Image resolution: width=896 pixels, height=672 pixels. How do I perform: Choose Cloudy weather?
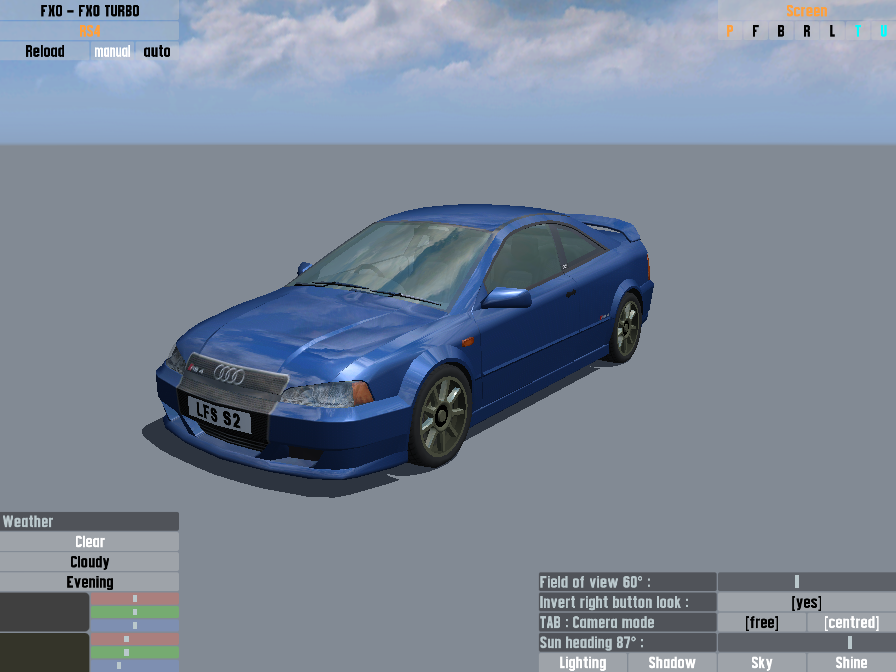[89, 562]
